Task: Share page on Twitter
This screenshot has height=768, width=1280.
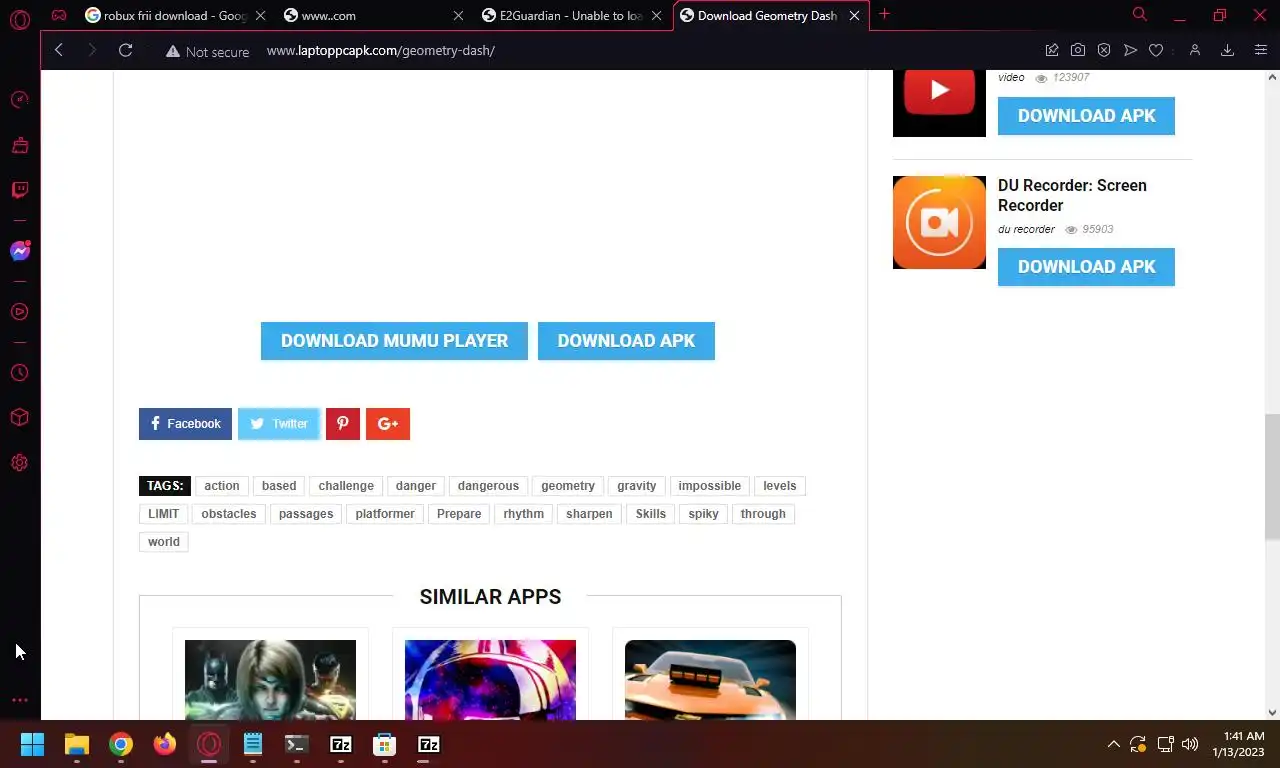Action: 279,424
